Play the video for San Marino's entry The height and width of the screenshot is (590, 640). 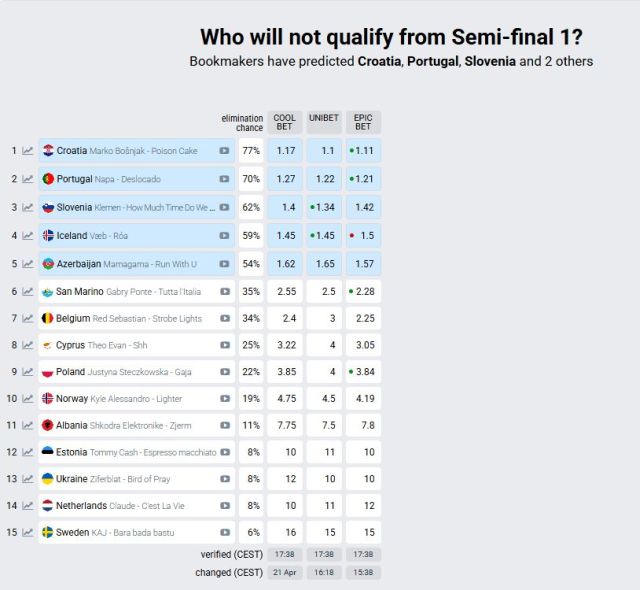tap(225, 292)
